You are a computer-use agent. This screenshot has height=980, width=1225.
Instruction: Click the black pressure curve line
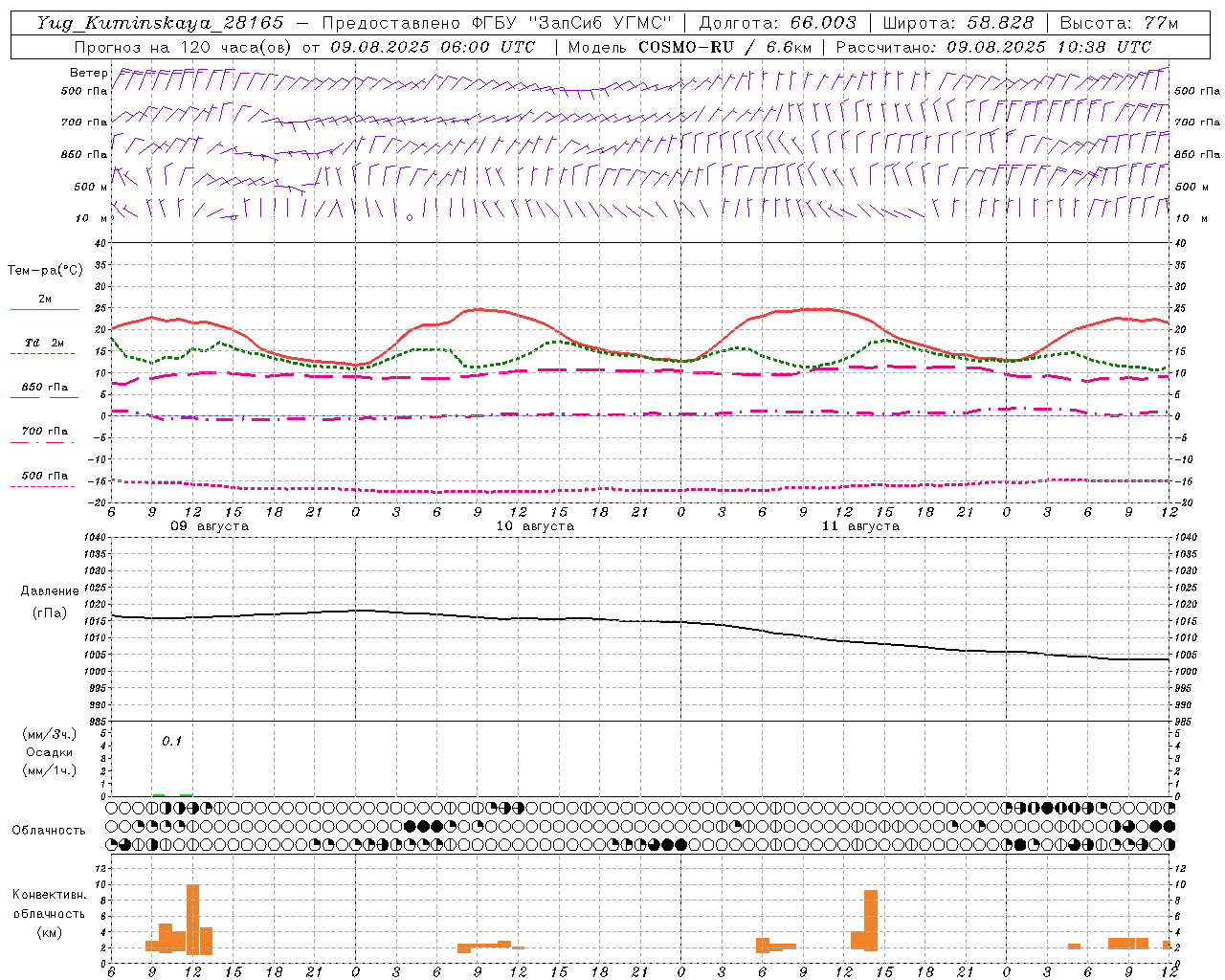point(640,621)
